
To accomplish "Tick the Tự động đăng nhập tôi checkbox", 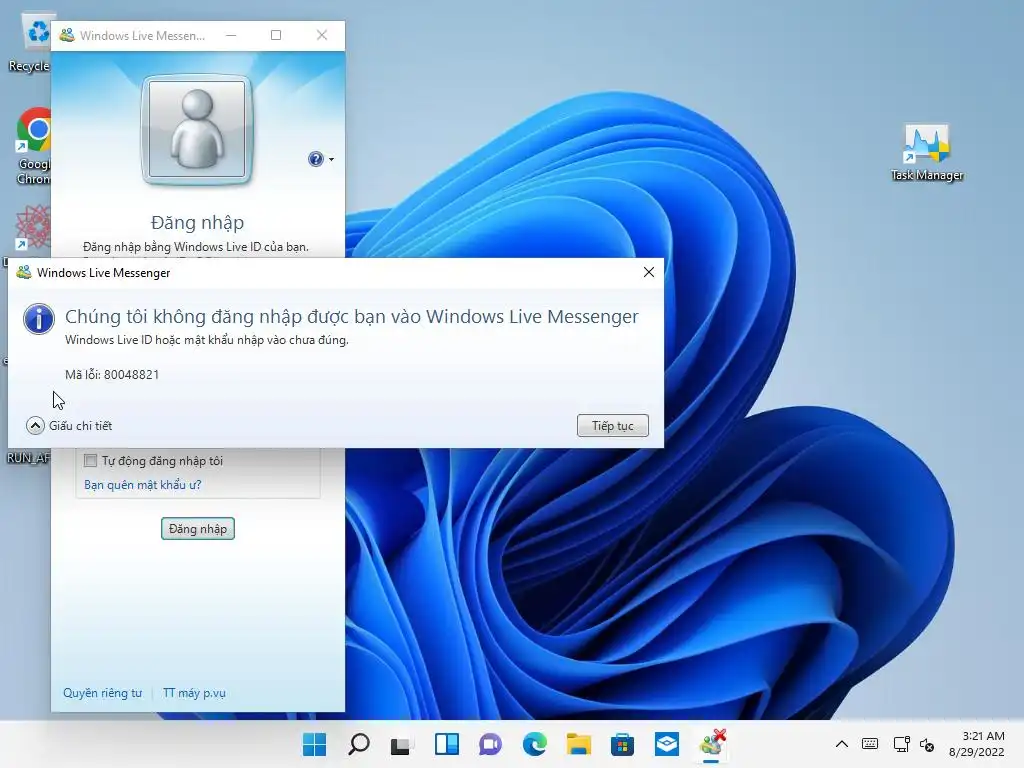I will pyautogui.click(x=91, y=460).
